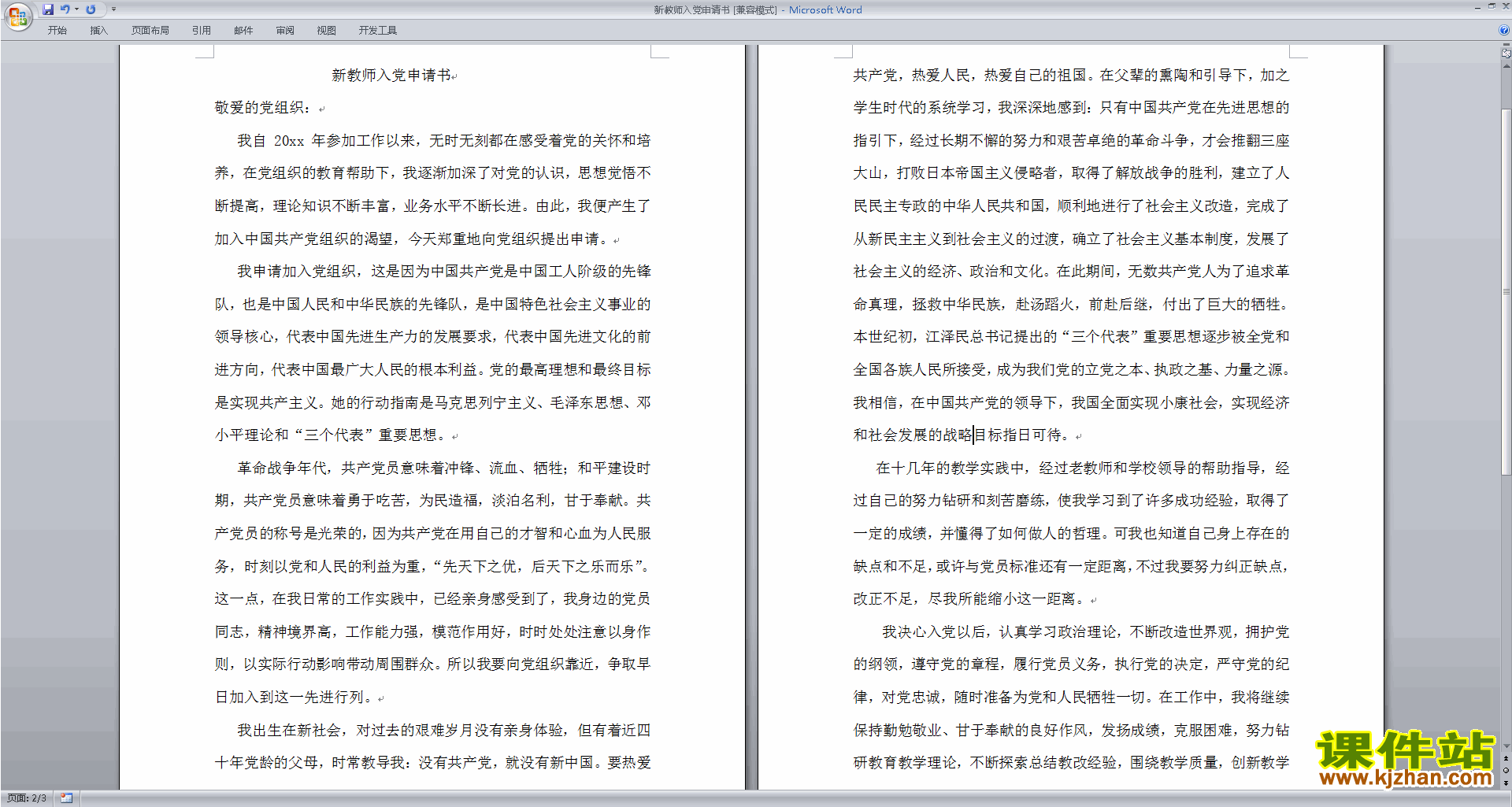1512x807 pixels.
Task: Switch to the 引用 tab
Action: (202, 31)
